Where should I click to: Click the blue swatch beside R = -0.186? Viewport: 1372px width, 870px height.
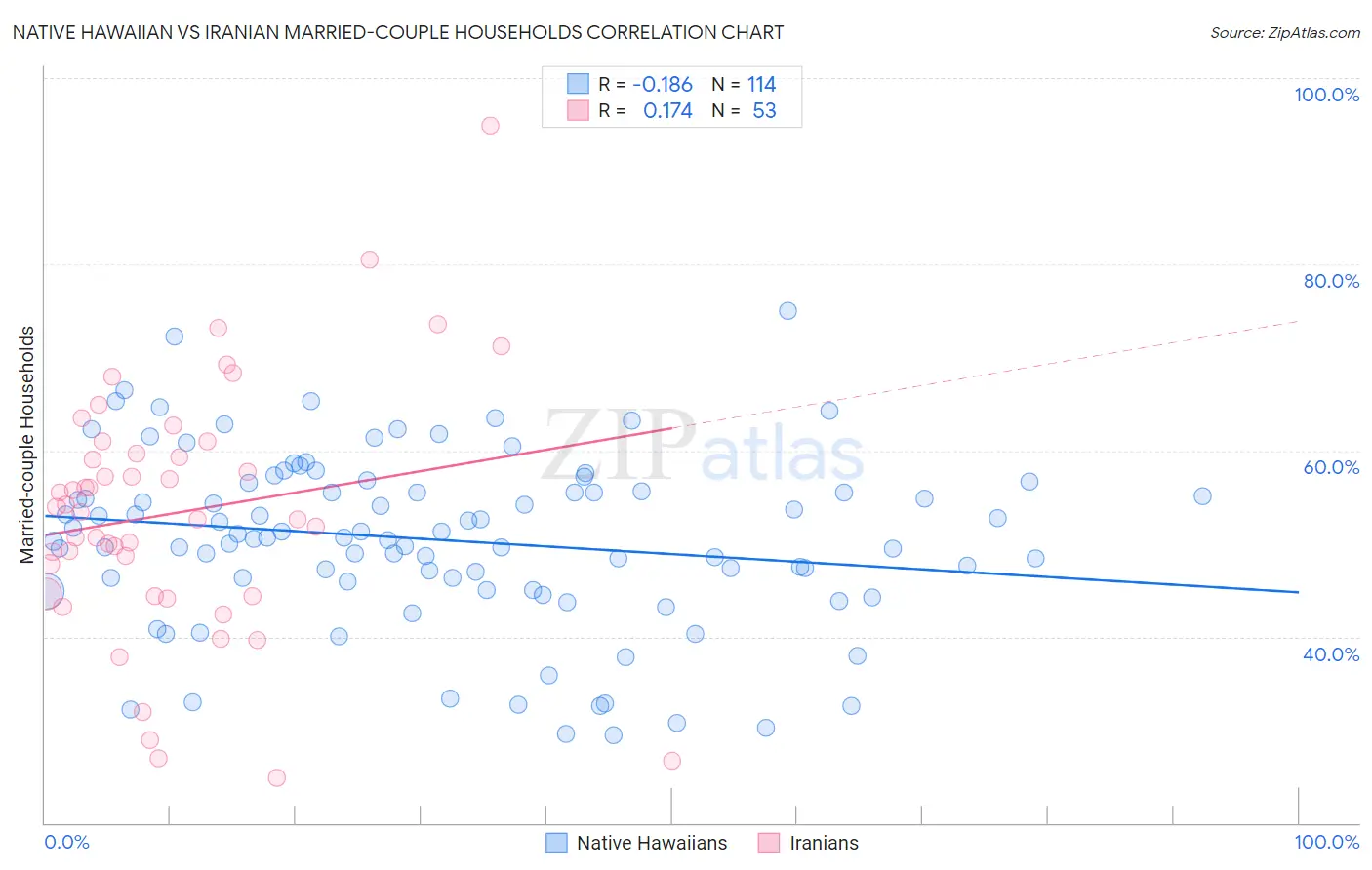pos(578,84)
